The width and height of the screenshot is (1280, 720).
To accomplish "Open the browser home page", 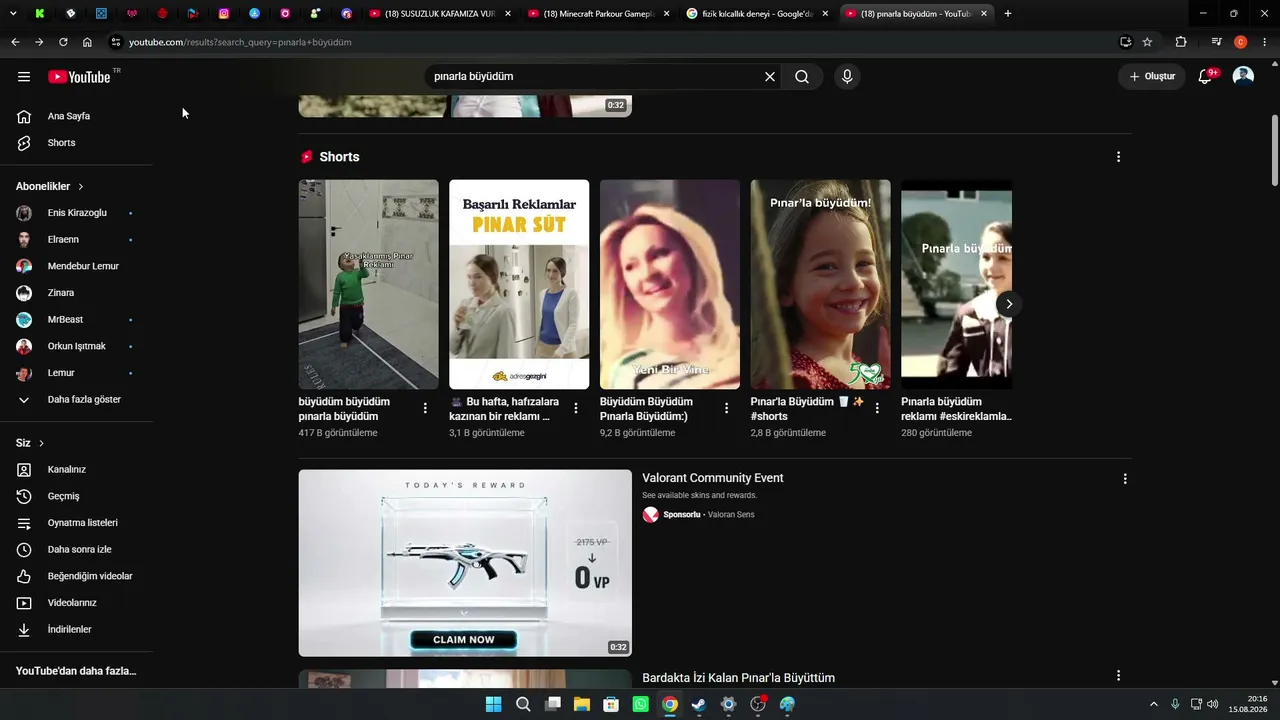I will tap(87, 42).
